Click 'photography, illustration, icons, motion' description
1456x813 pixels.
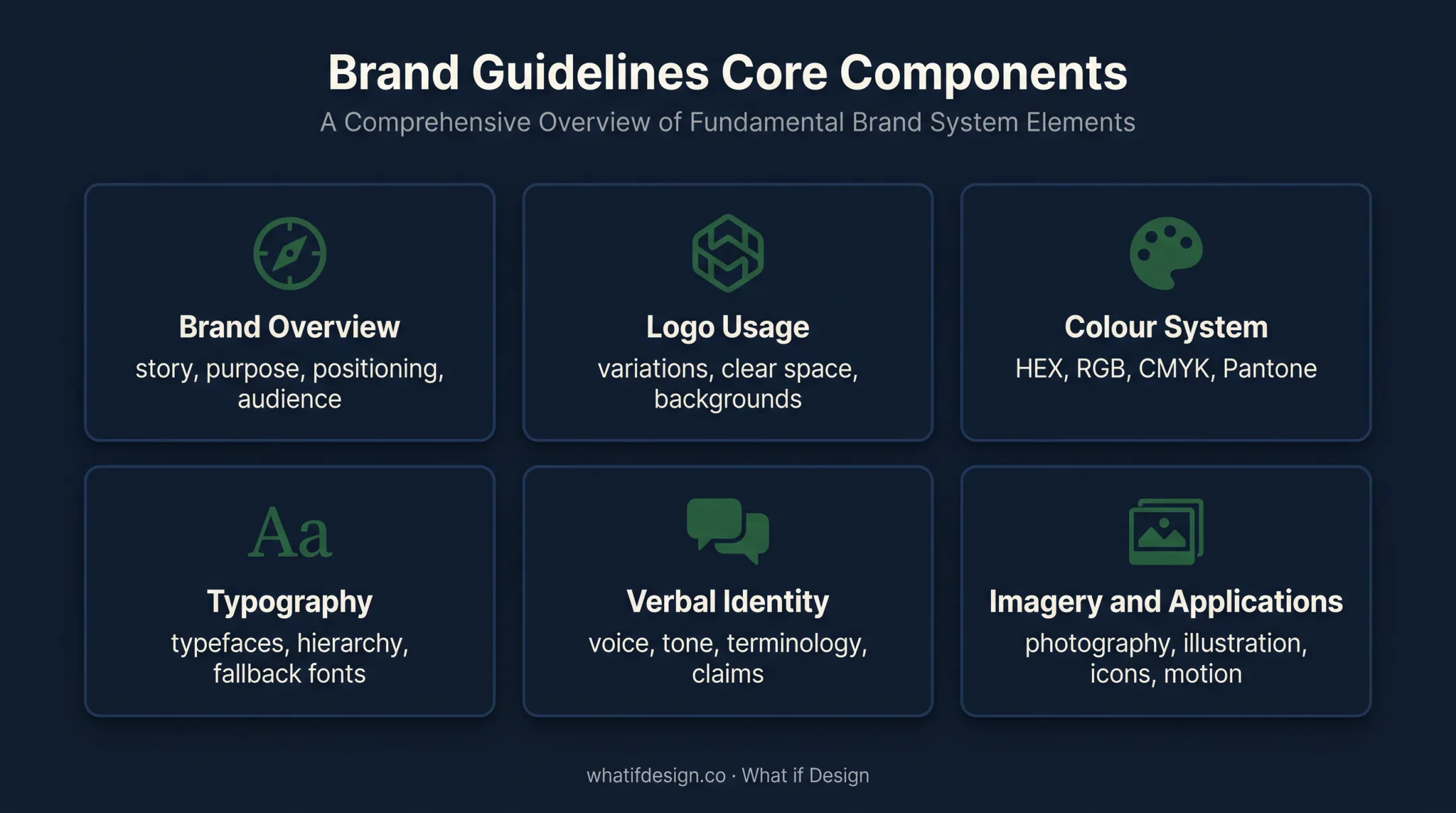pyautogui.click(x=1166, y=658)
